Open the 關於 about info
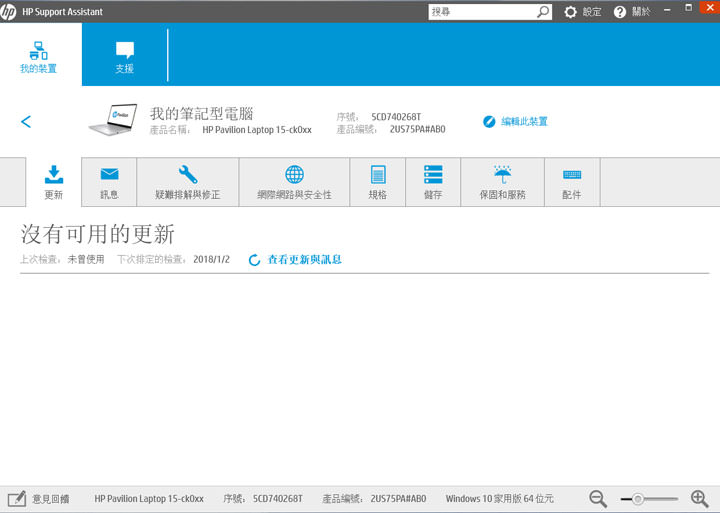Viewport: 720px width, 513px height. [x=631, y=12]
